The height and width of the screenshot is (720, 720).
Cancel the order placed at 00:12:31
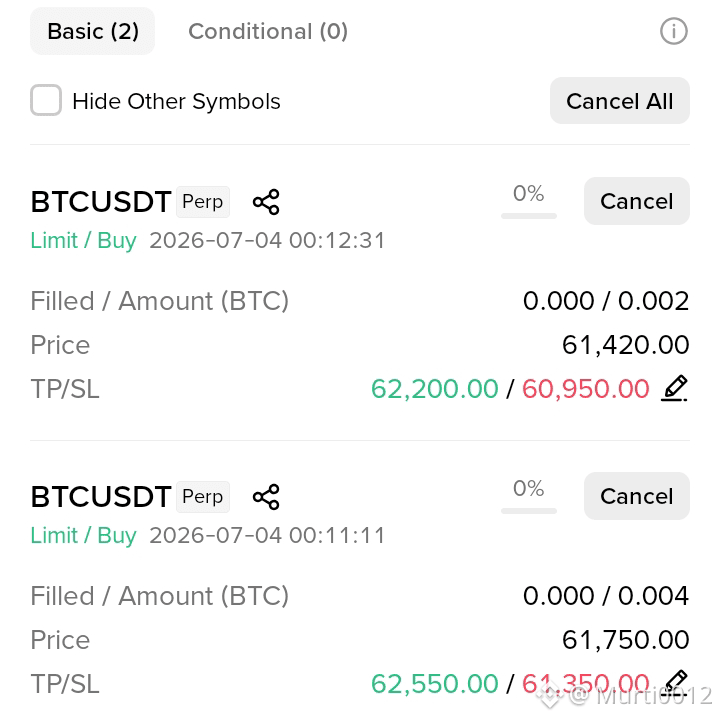tap(636, 201)
